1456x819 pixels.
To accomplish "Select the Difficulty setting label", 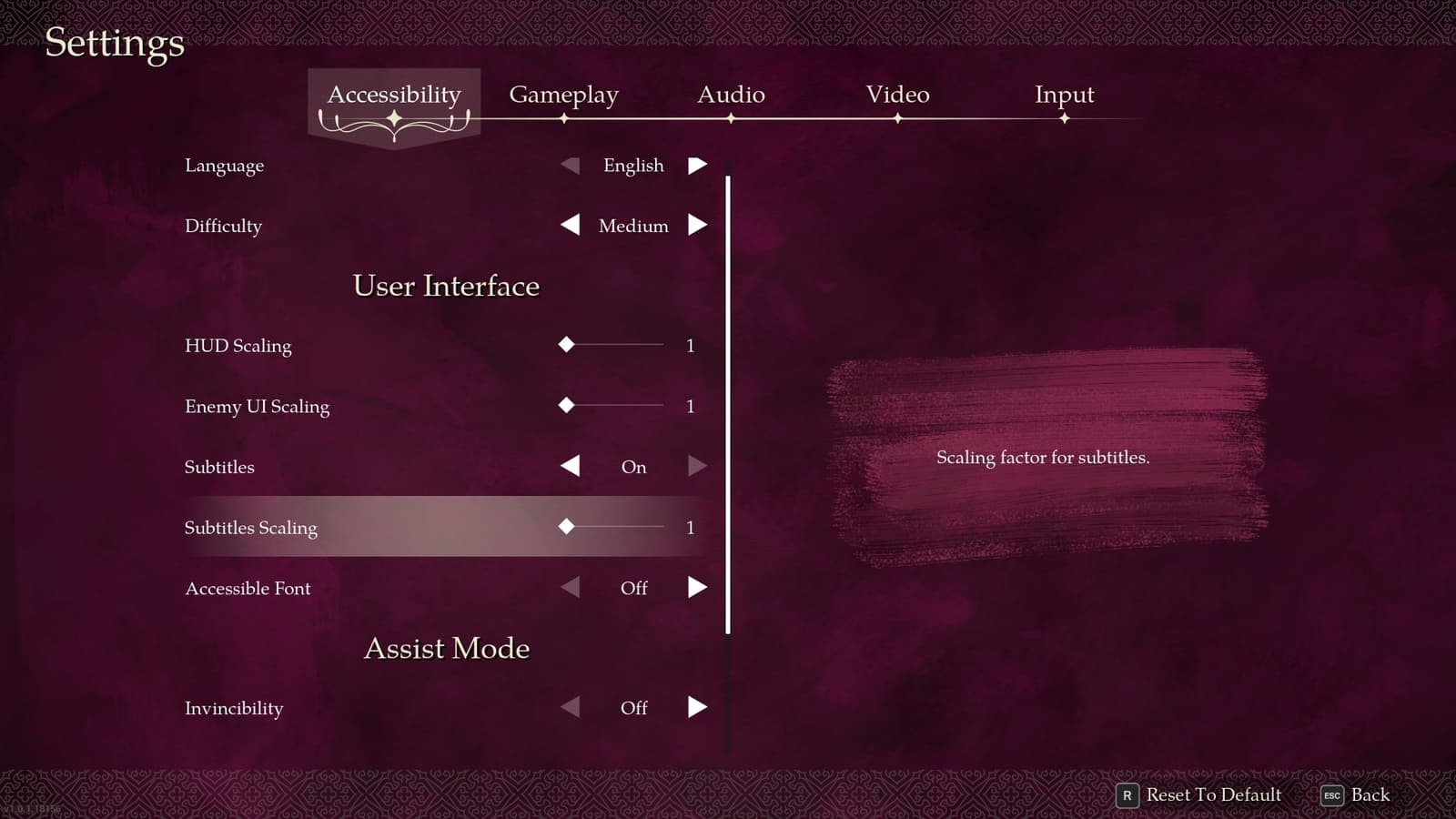I will click(223, 226).
